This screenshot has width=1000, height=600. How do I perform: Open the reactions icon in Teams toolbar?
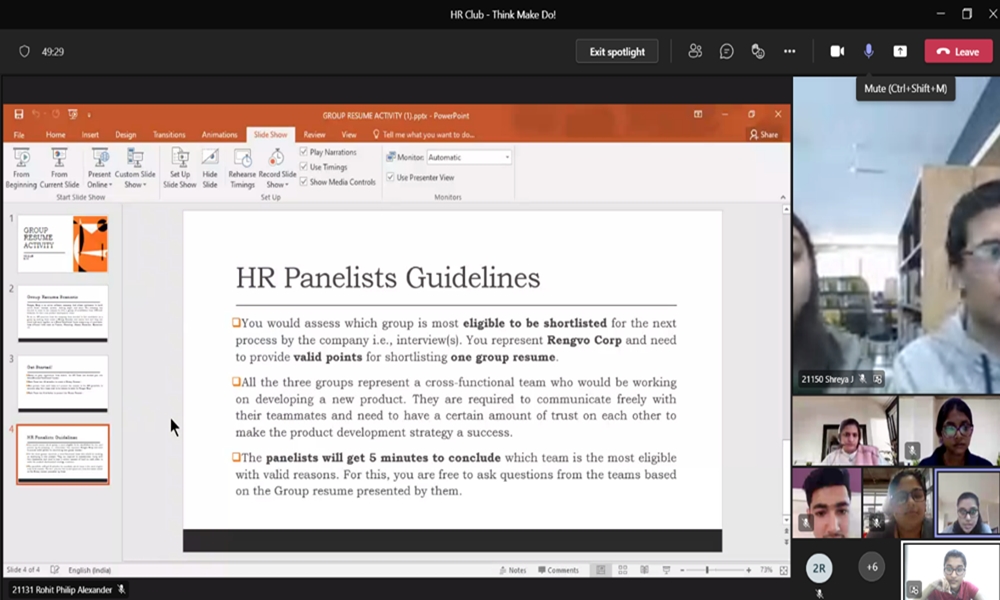[x=758, y=52]
